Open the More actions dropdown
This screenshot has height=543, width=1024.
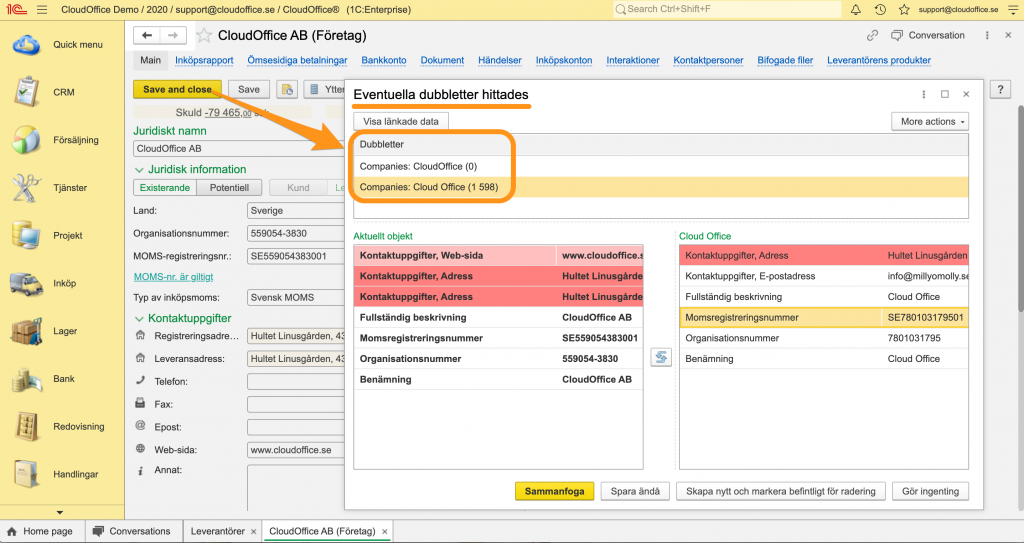click(x=930, y=122)
